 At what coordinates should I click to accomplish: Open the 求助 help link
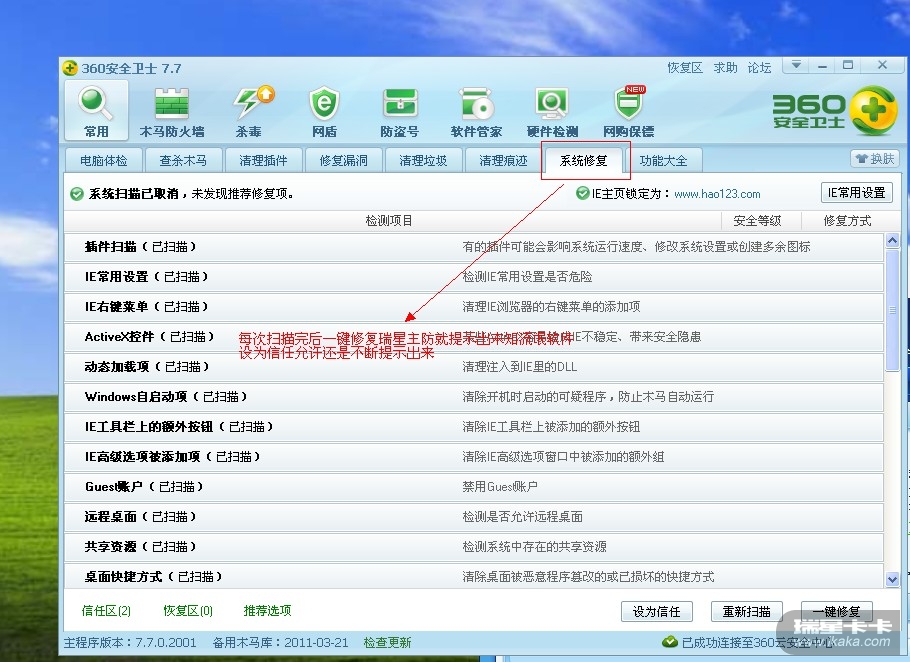coord(725,68)
